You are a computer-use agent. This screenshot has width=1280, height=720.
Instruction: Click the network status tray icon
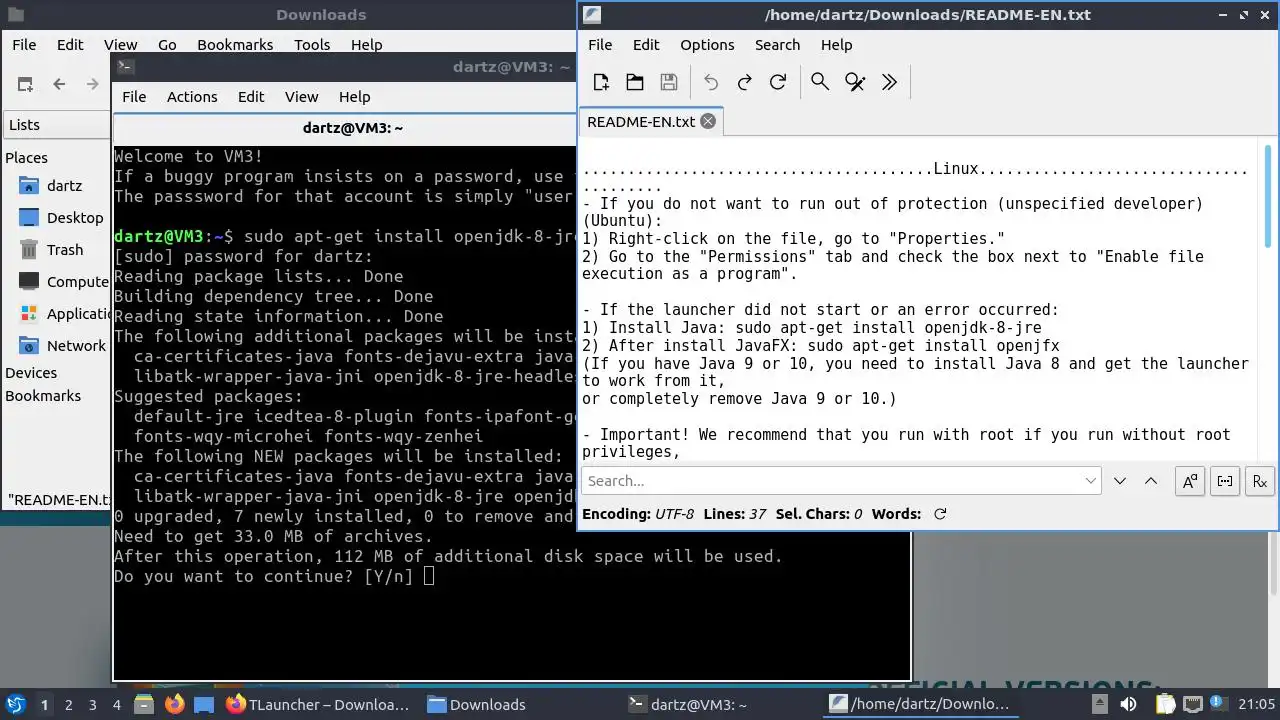click(1192, 705)
